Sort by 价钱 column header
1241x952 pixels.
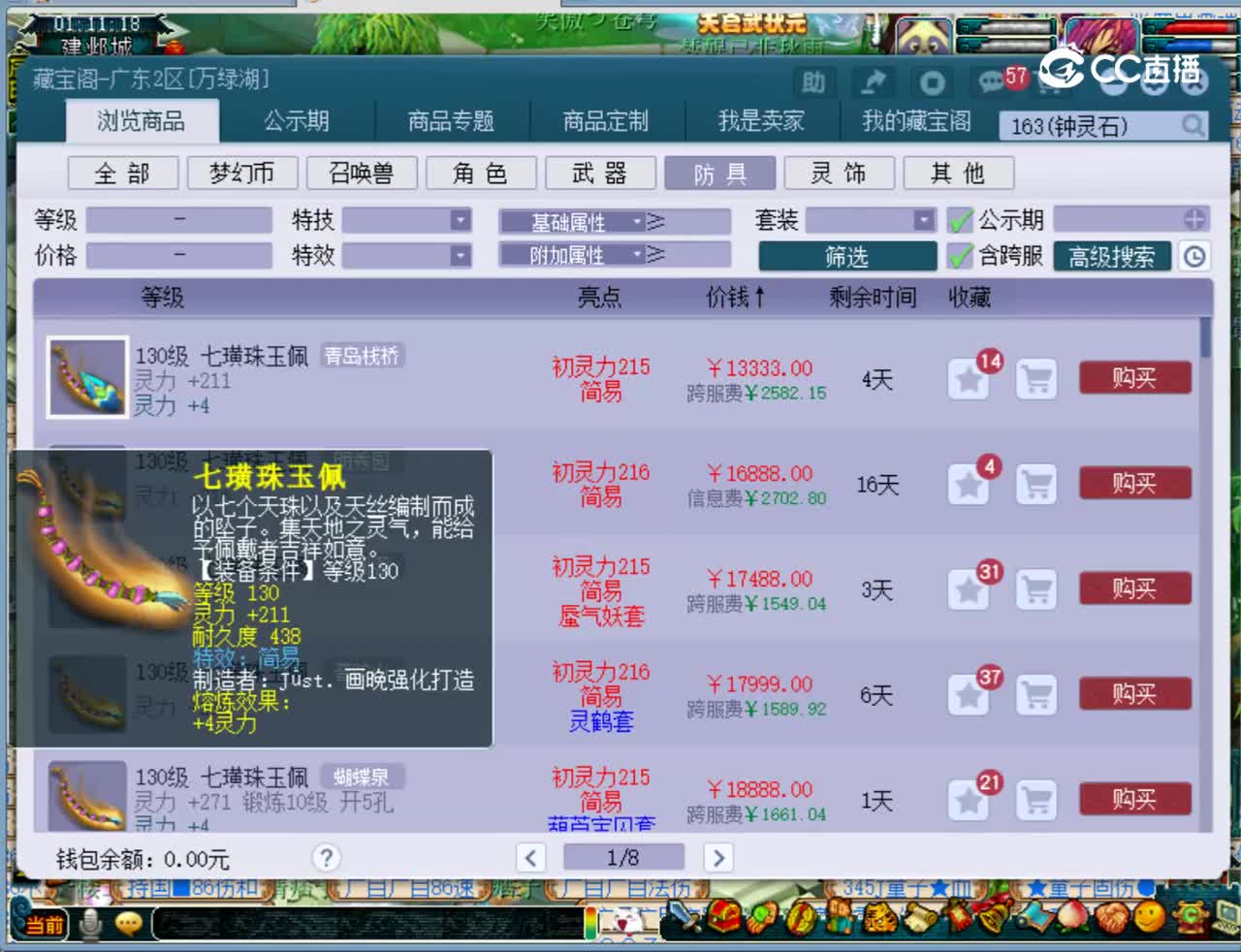coord(735,298)
